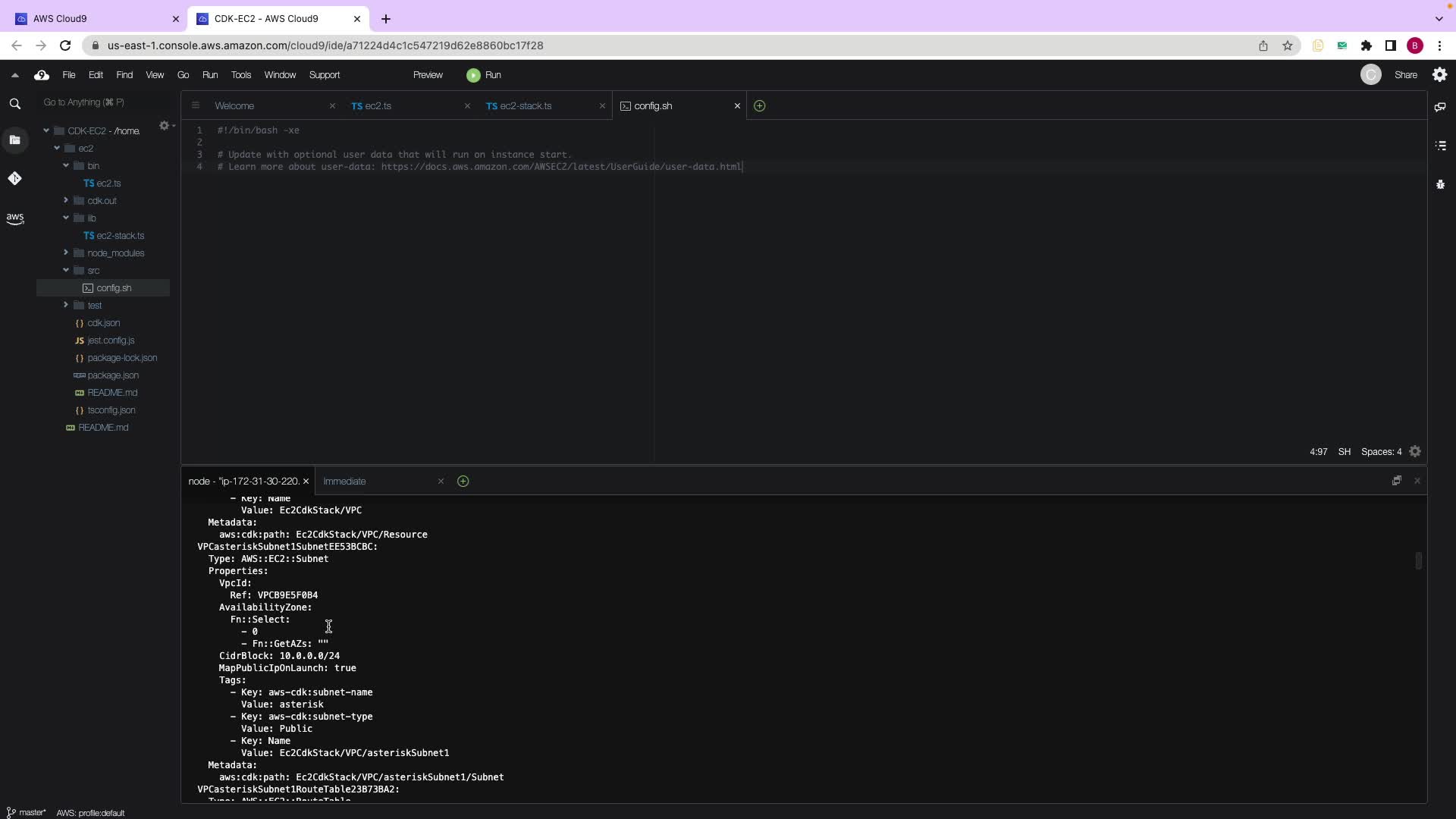
Task: Collapse the src folder
Action: tap(66, 271)
